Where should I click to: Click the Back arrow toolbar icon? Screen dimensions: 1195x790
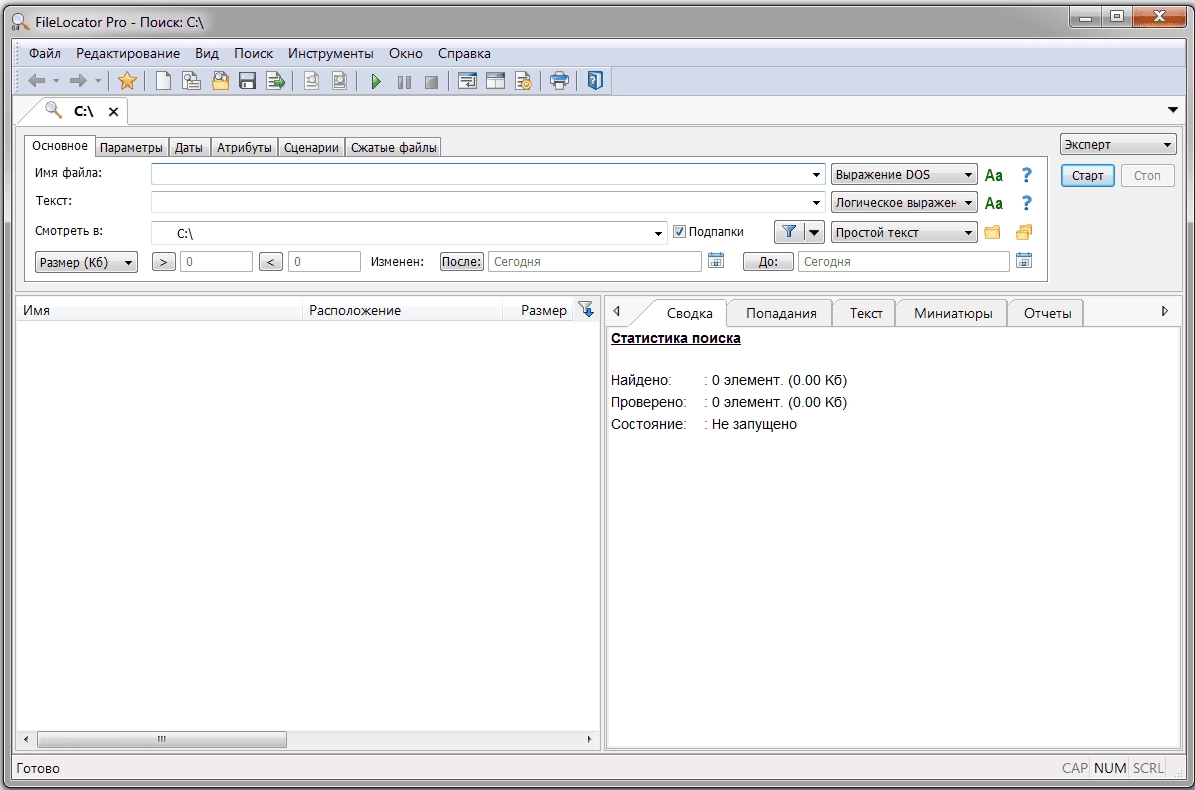37,81
